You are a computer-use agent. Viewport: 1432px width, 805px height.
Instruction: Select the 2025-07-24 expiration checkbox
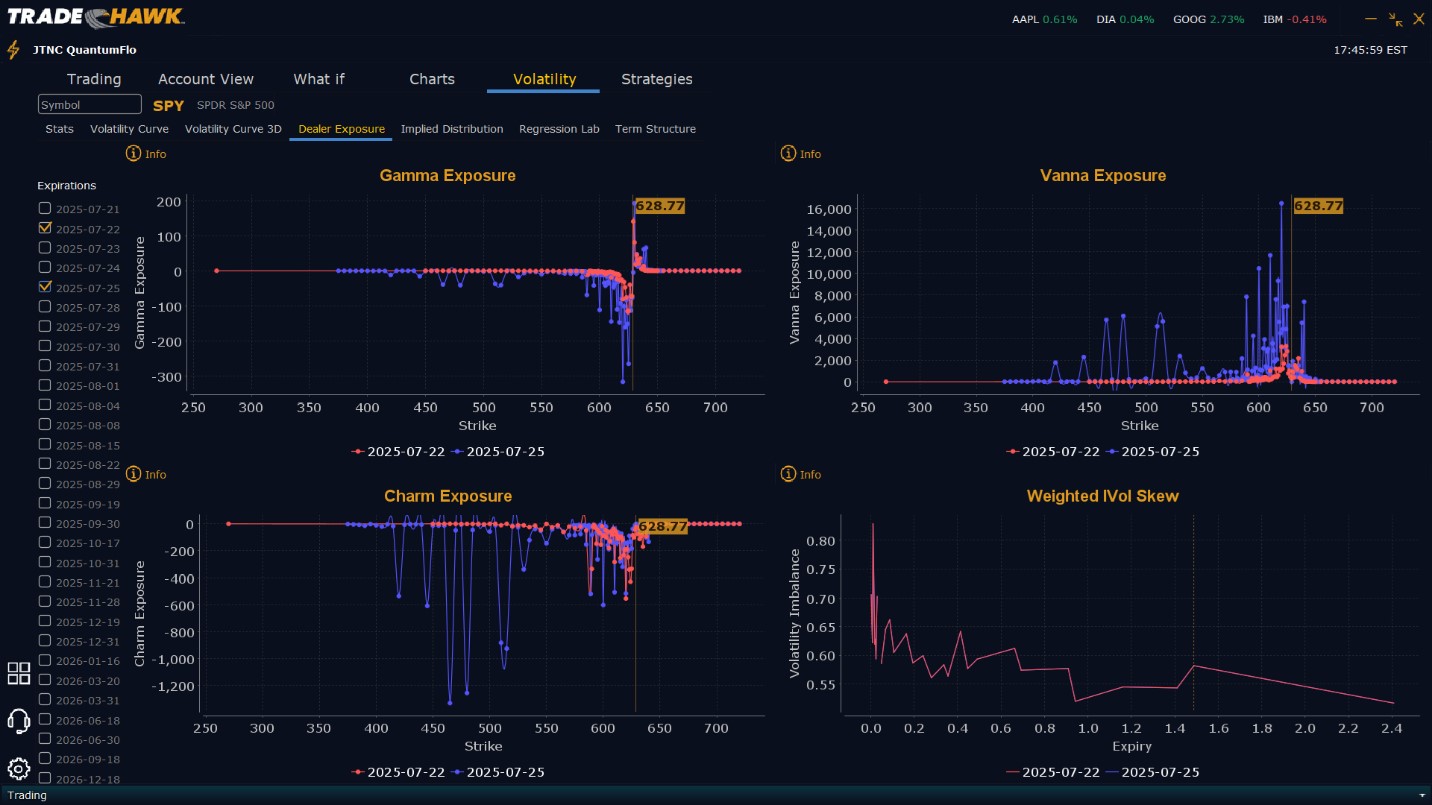click(44, 267)
